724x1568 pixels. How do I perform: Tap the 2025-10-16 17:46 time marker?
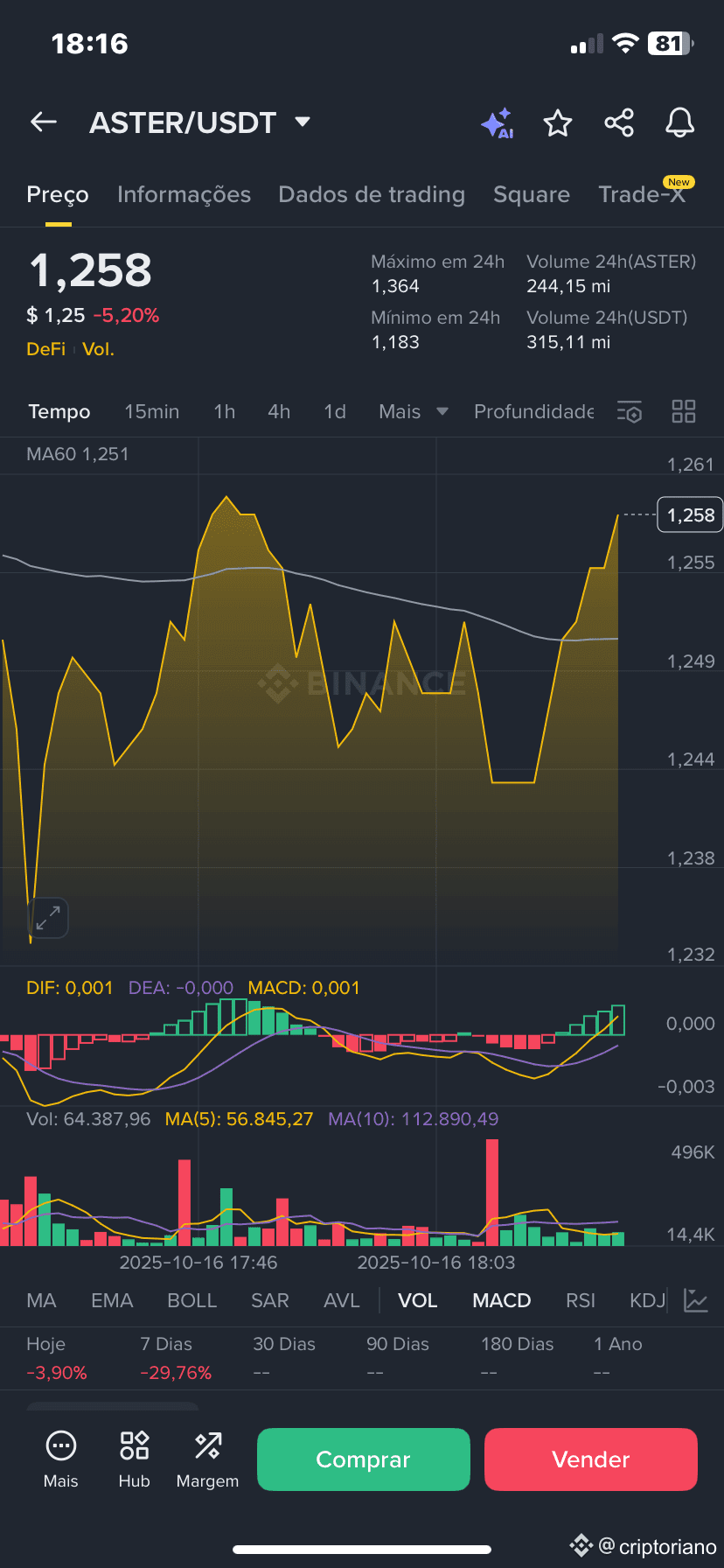pyautogui.click(x=198, y=1263)
